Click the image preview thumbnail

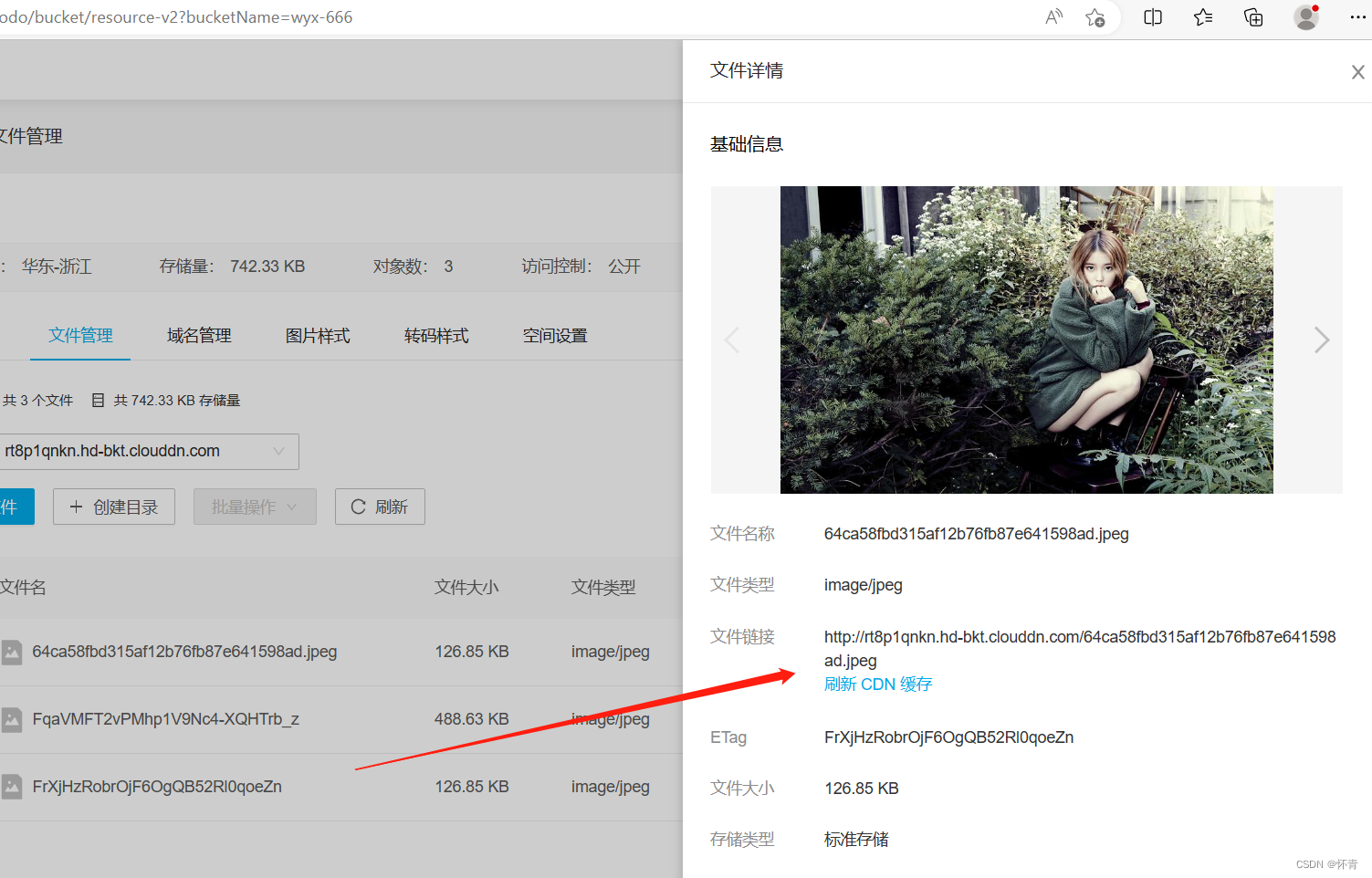click(1026, 339)
